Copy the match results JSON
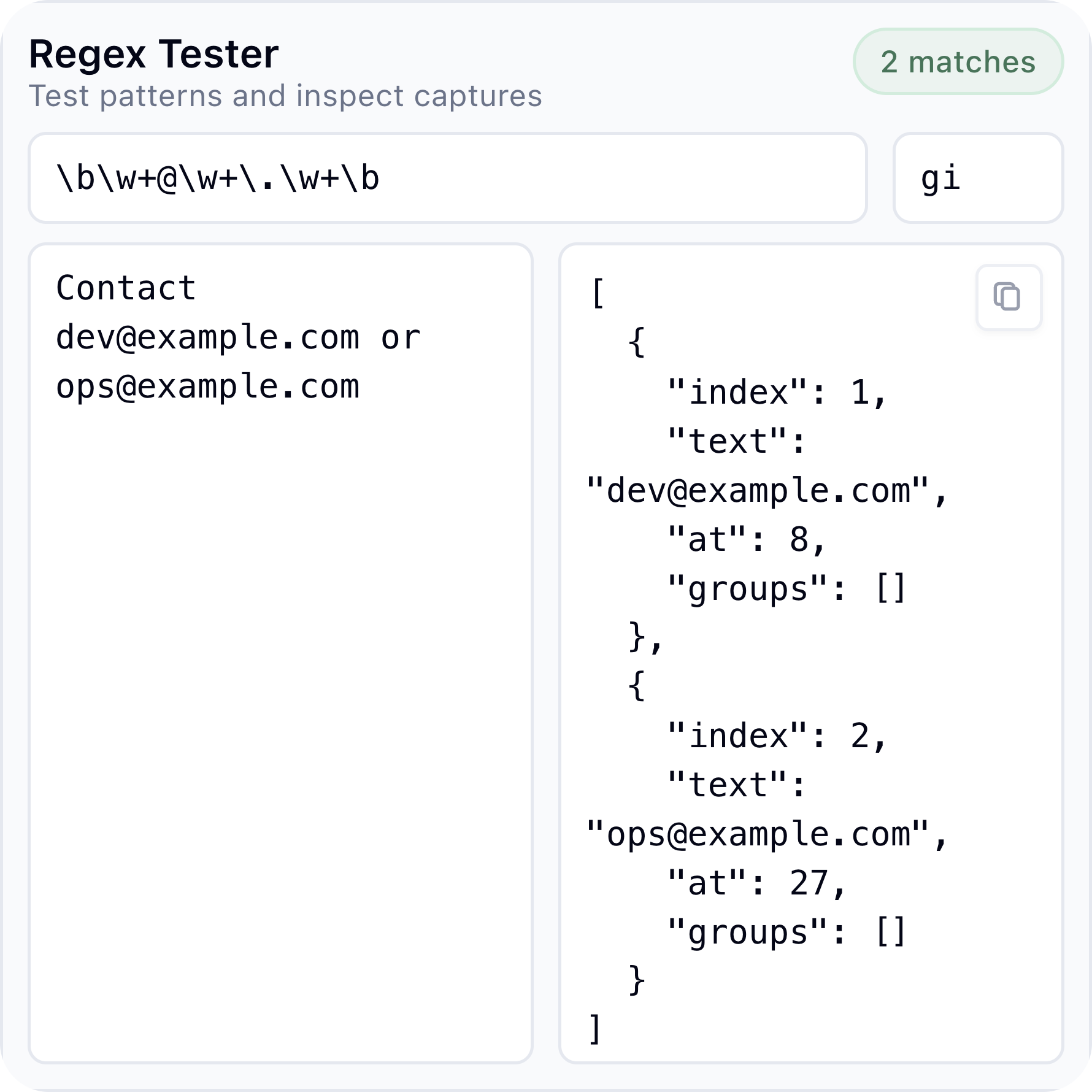Screen dimensions: 1092x1092 tap(1009, 298)
